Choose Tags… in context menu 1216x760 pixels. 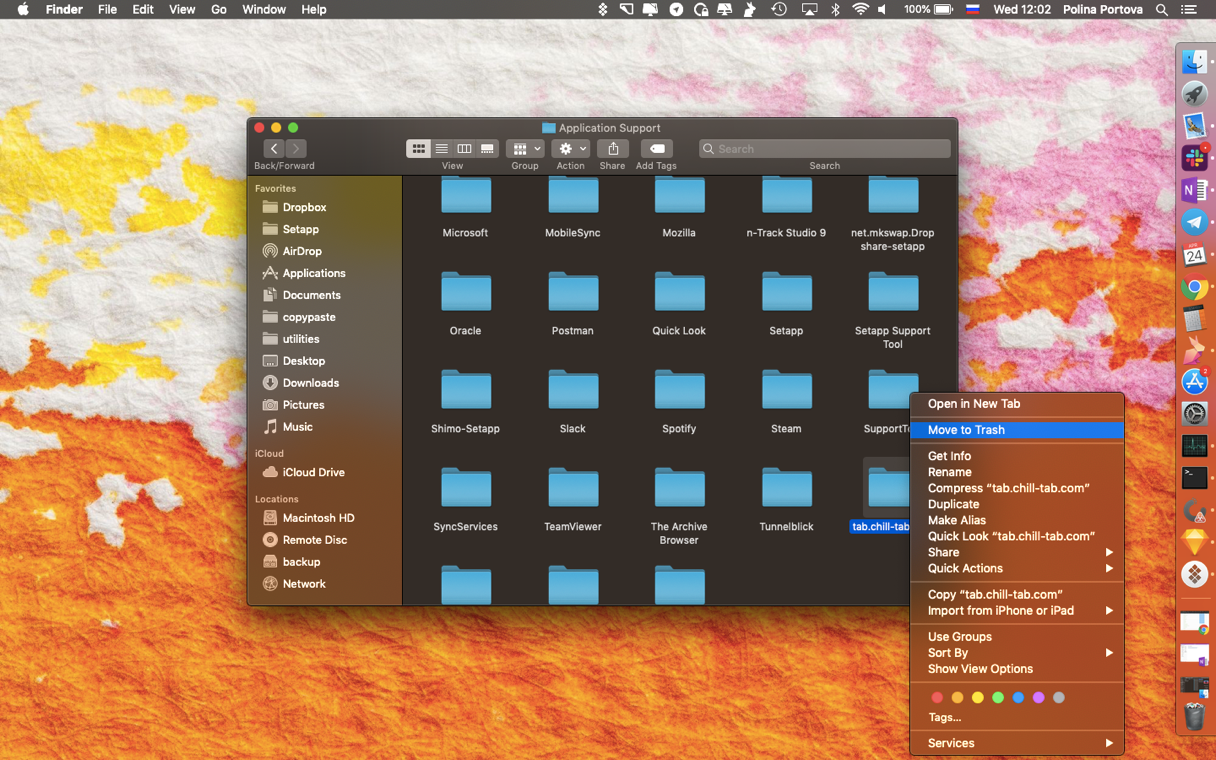(x=1017, y=717)
